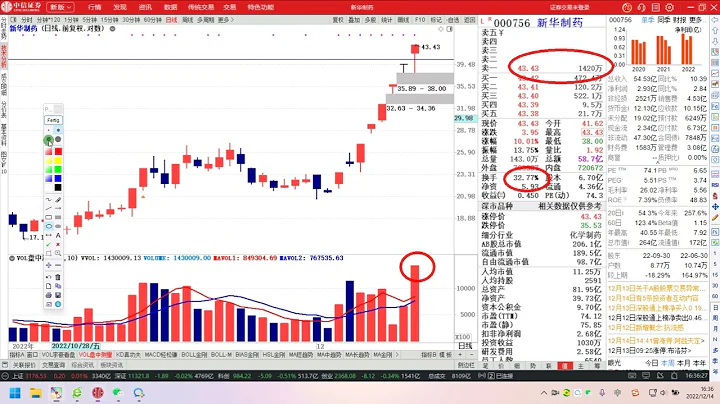
Task: Open news 12月12日新增概念:抗流感
Action: coord(646,327)
